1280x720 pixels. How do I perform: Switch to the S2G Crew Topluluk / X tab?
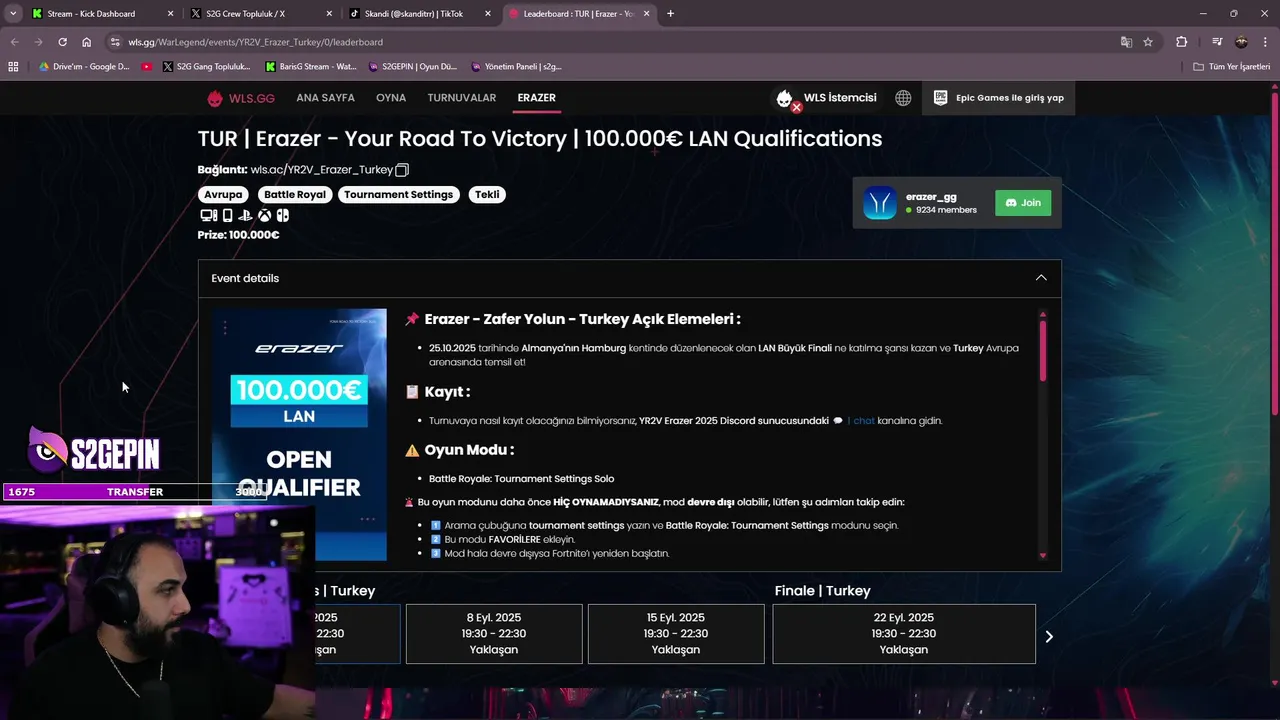click(x=260, y=14)
